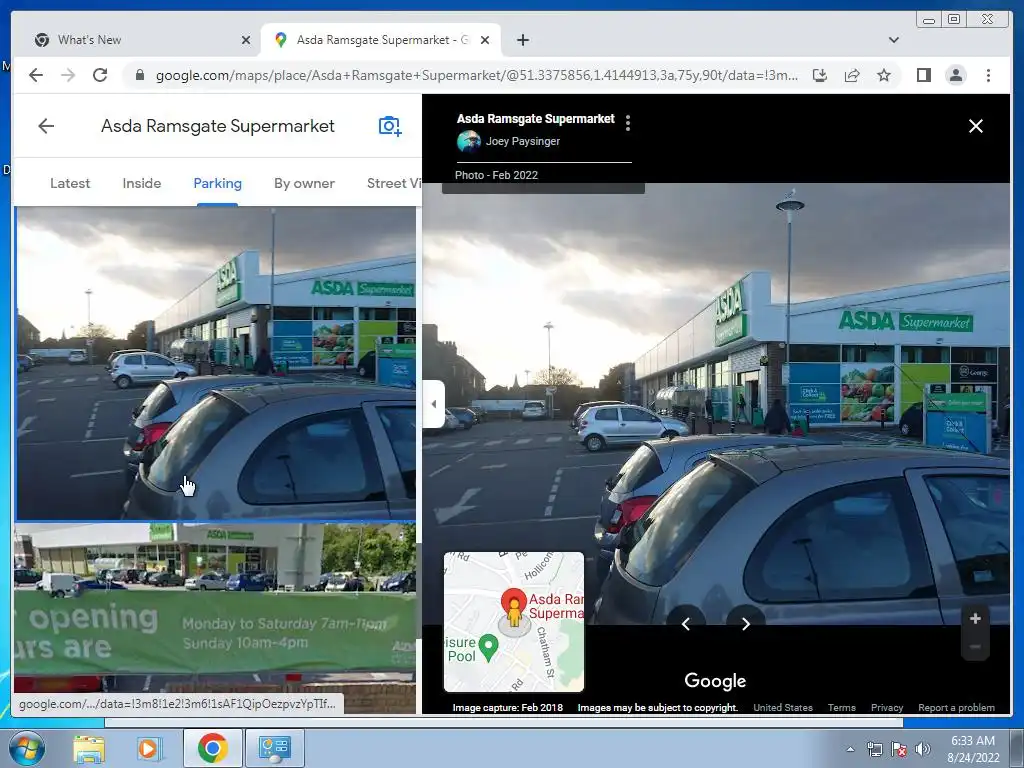Reload the Google Maps page
This screenshot has height=768, width=1024.
(100, 75)
